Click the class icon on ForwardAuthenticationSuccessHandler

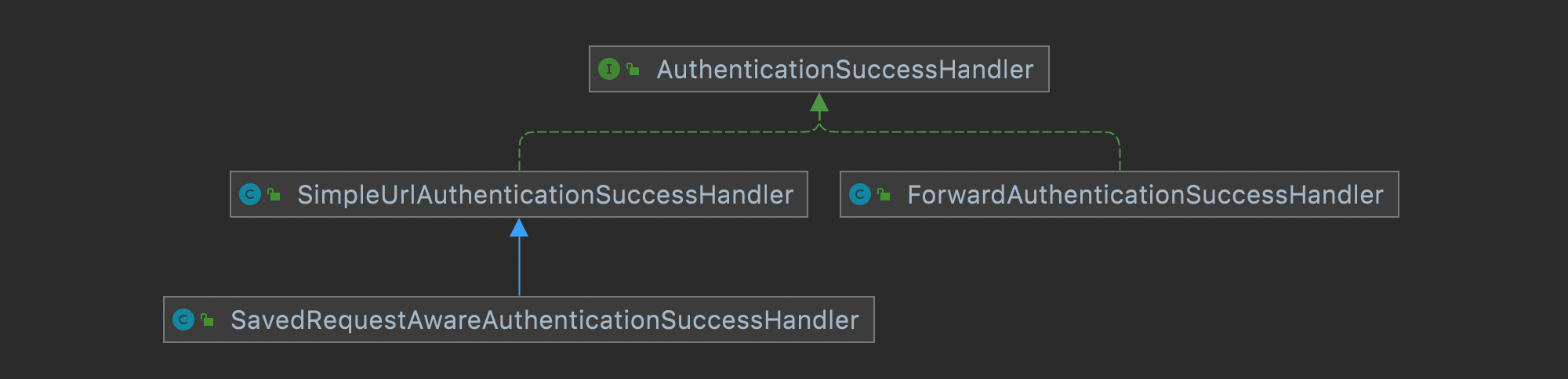[860, 194]
